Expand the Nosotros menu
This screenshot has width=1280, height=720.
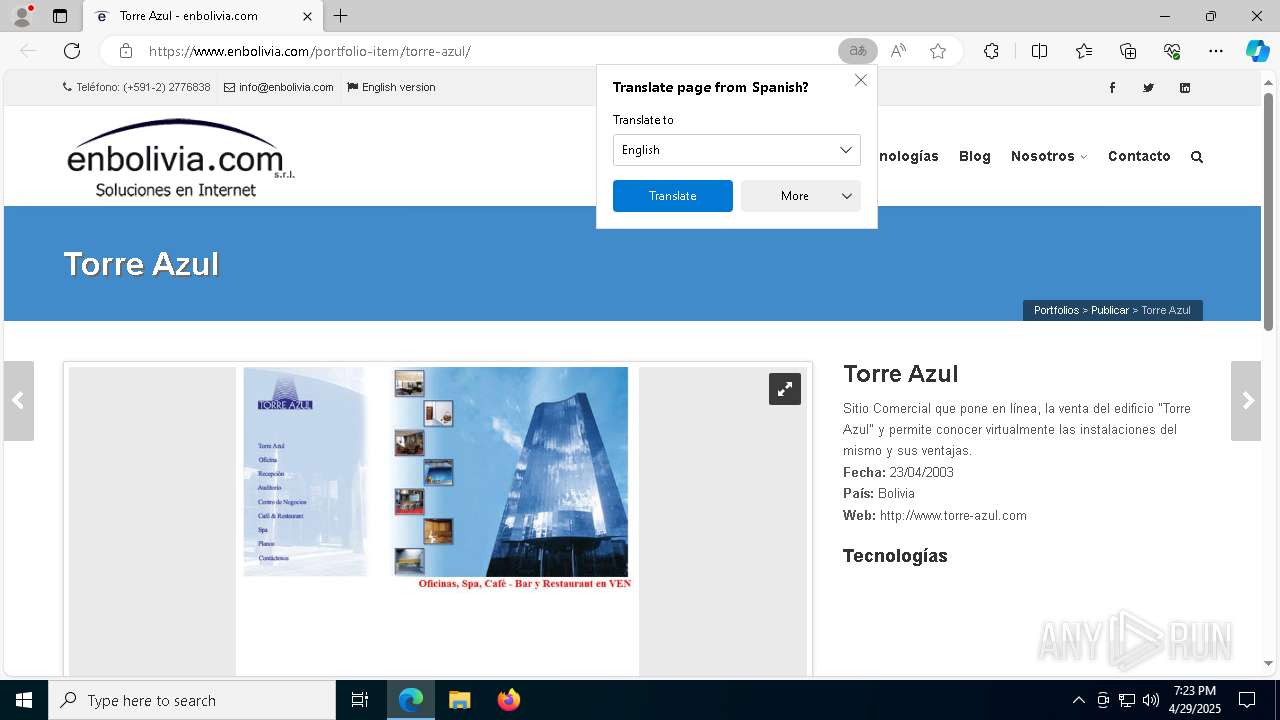[x=1049, y=156]
